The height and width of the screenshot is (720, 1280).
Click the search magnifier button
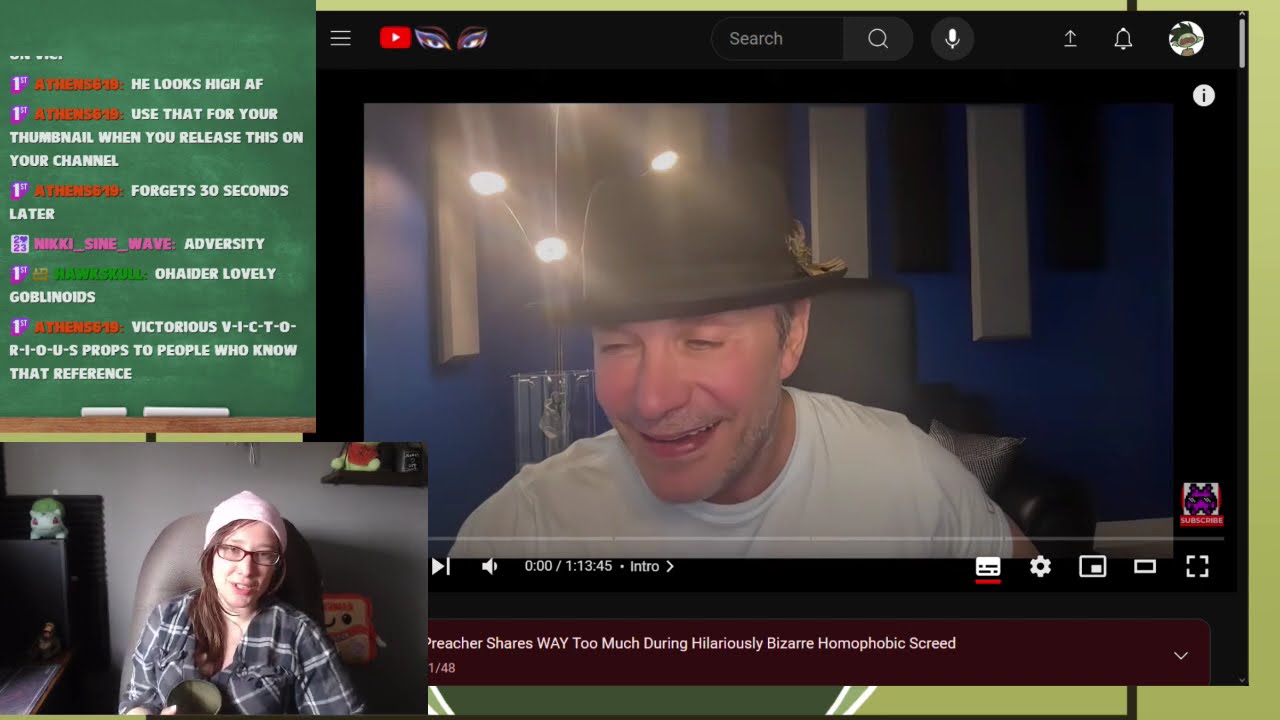[878, 39]
